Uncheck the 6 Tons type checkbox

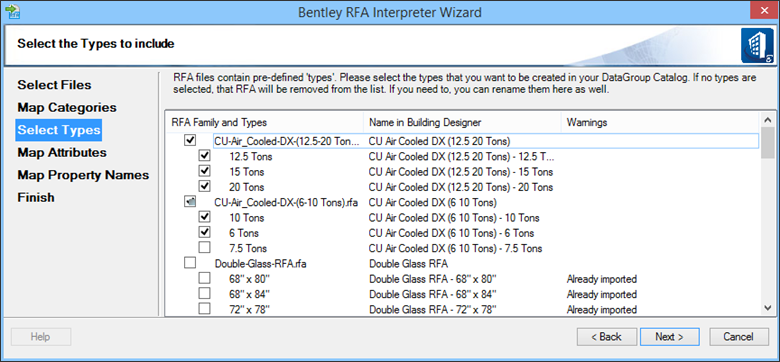coord(204,232)
